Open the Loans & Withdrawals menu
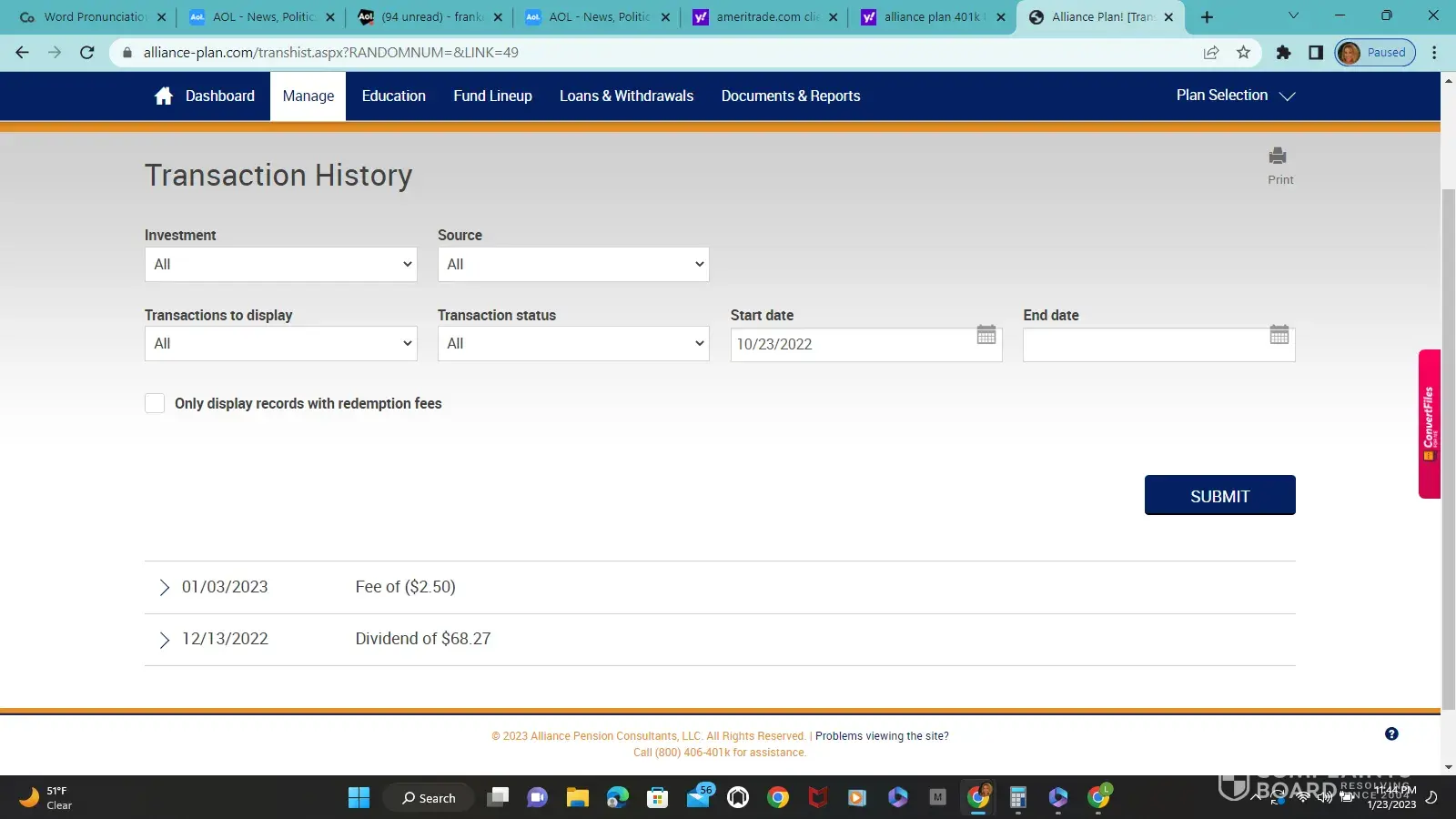 tap(626, 96)
